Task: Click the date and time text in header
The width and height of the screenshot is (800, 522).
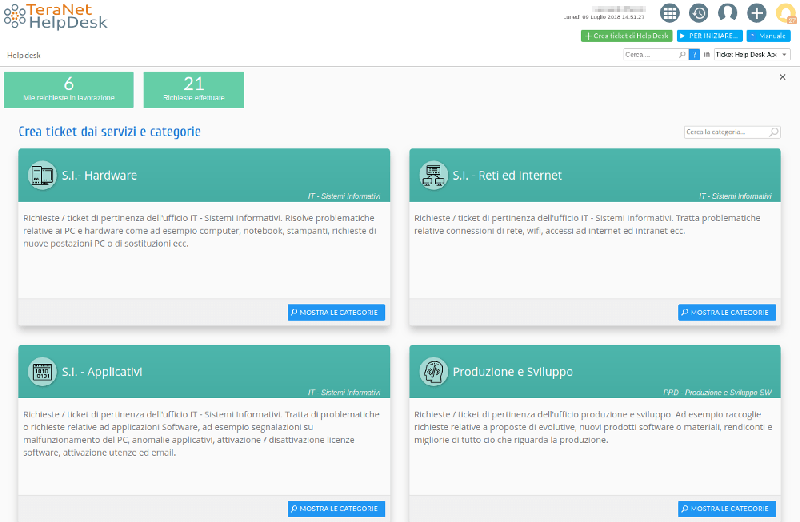Action: [x=604, y=17]
